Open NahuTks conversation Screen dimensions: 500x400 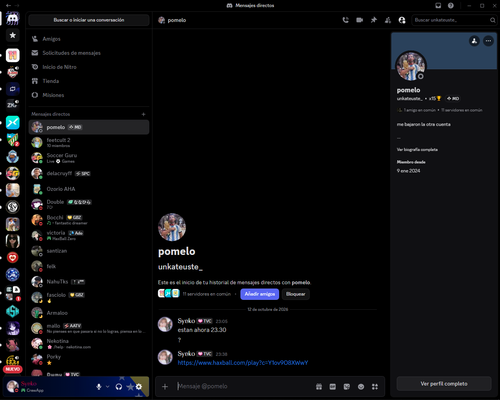pos(89,282)
